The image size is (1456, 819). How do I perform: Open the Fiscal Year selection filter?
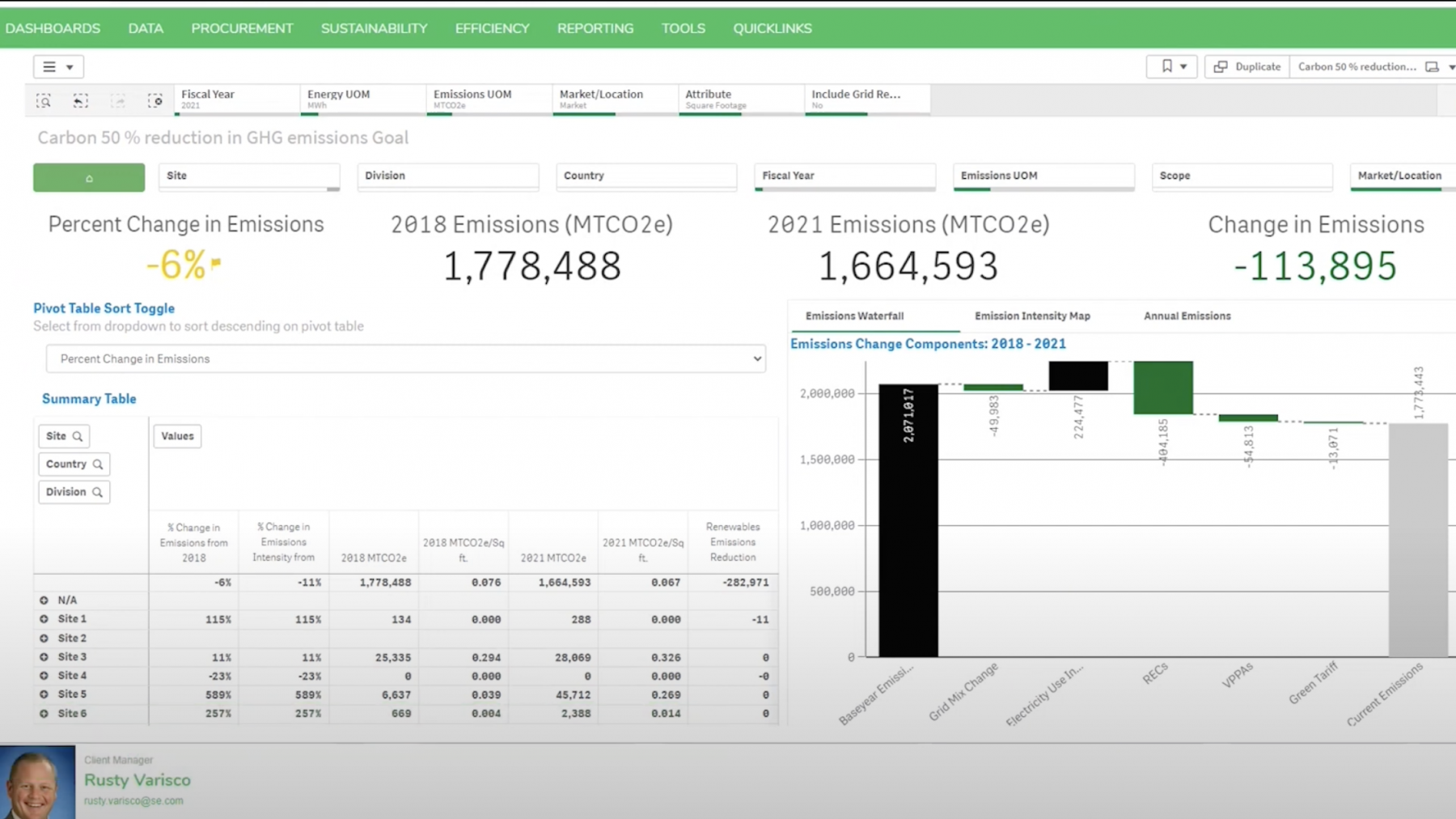point(236,99)
